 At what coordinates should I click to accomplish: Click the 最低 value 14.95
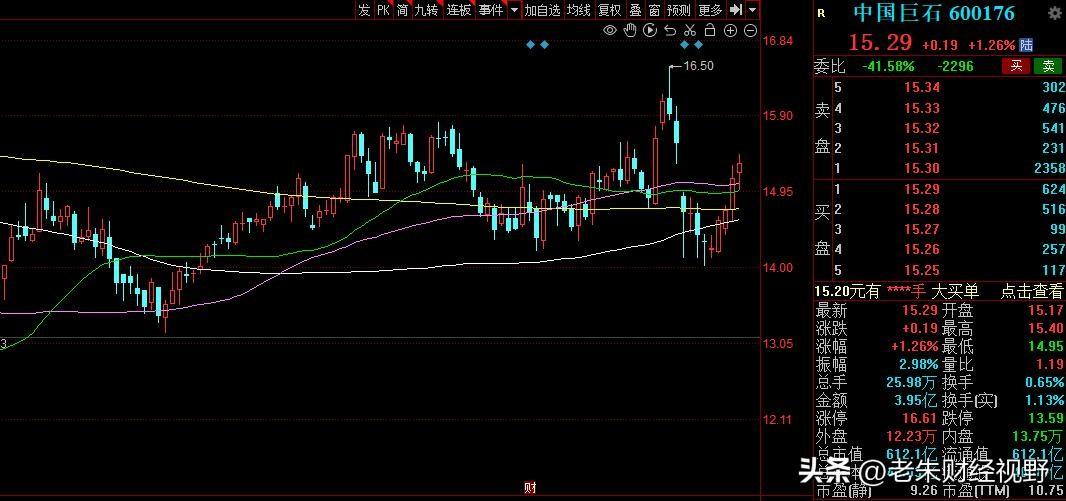1047,347
